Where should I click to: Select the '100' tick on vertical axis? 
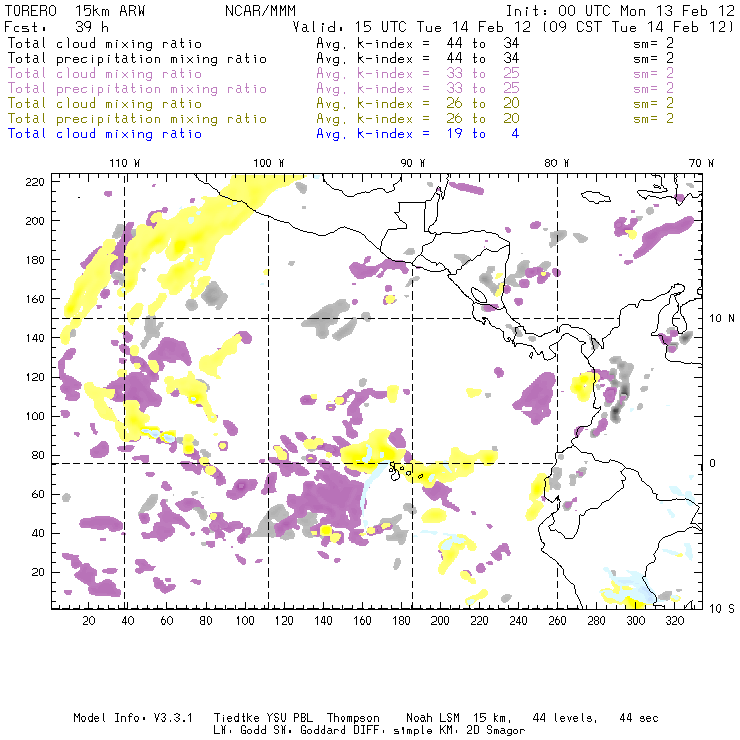(35, 416)
